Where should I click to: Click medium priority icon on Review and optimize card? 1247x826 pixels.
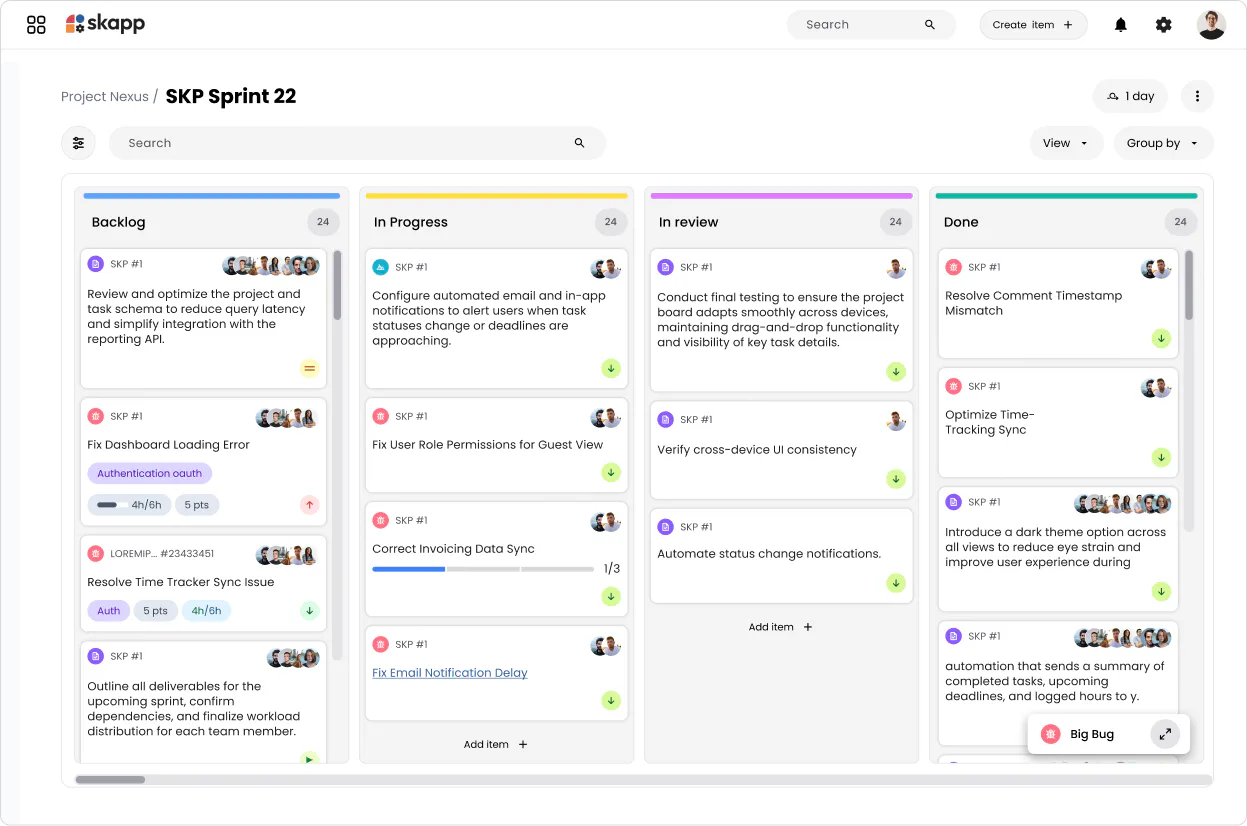309,369
